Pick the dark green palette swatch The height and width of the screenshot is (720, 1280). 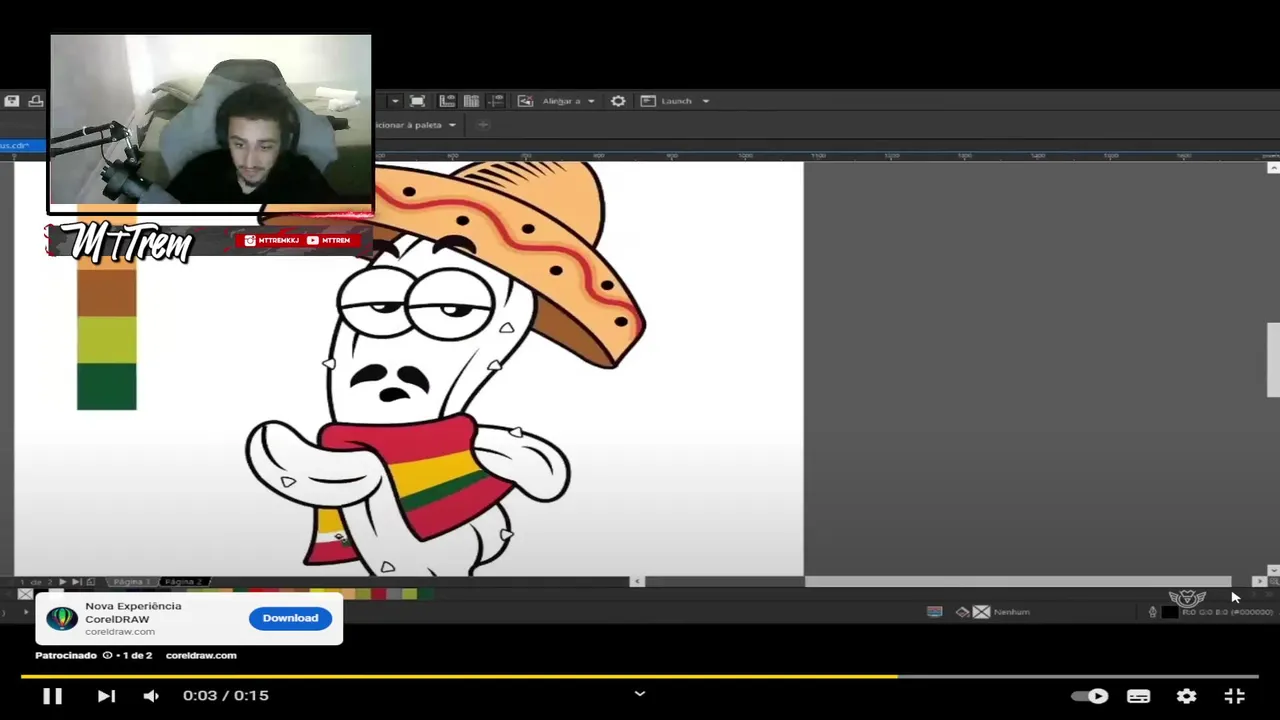click(x=426, y=594)
